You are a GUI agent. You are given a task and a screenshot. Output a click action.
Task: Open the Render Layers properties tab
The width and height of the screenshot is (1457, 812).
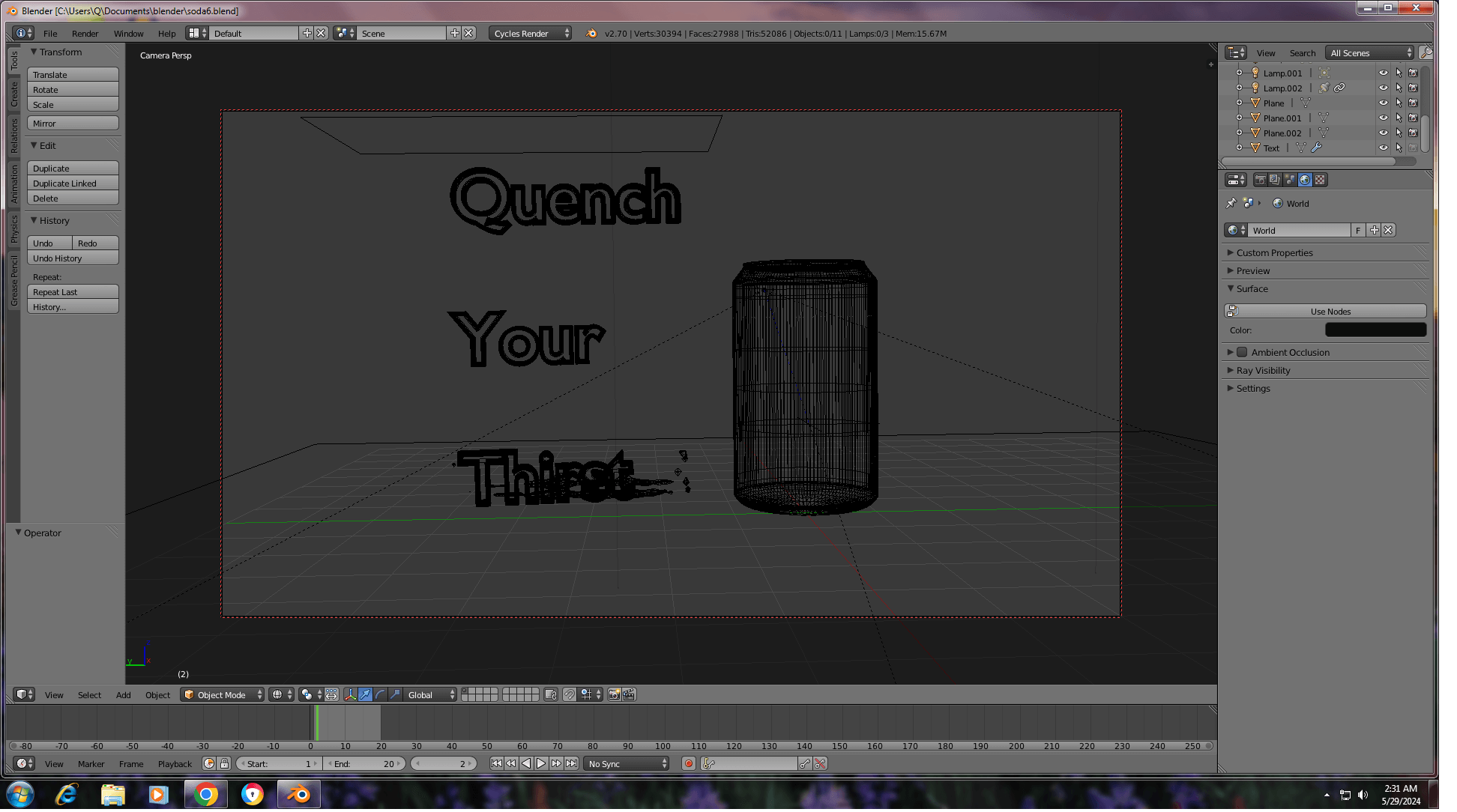point(1275,180)
